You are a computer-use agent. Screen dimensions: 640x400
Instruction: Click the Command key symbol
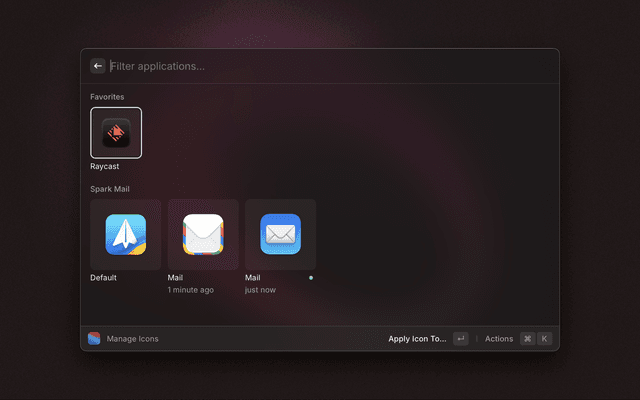[527, 339]
